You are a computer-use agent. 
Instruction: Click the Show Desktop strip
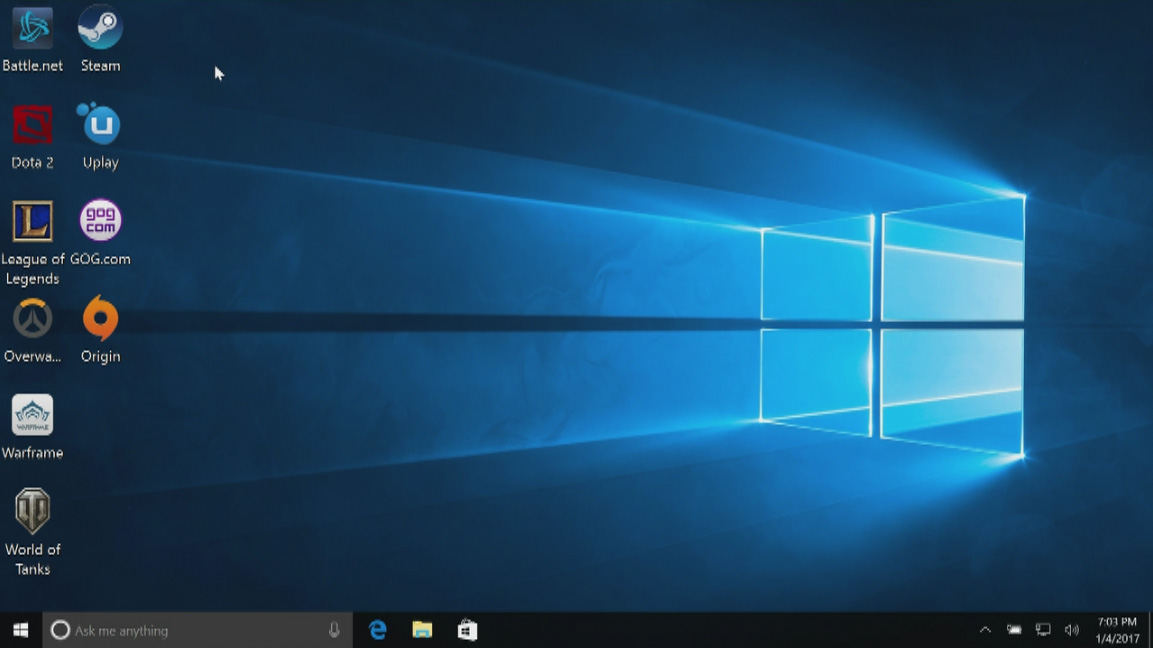click(x=1150, y=630)
